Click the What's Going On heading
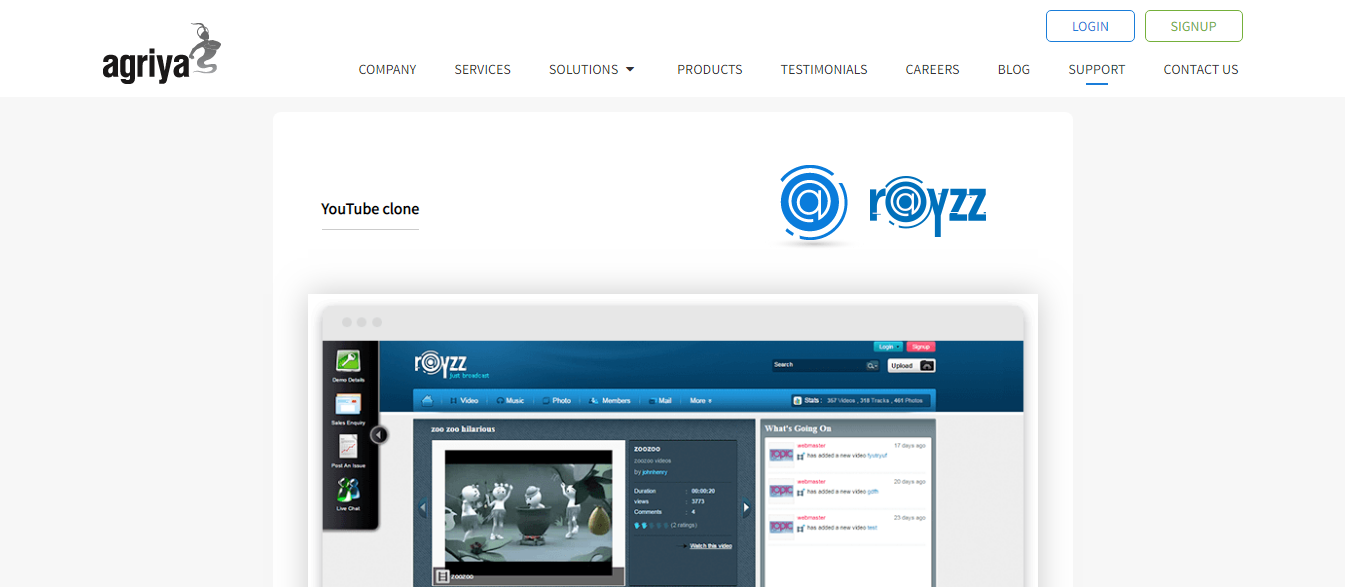The width and height of the screenshot is (1345, 587). tap(798, 428)
